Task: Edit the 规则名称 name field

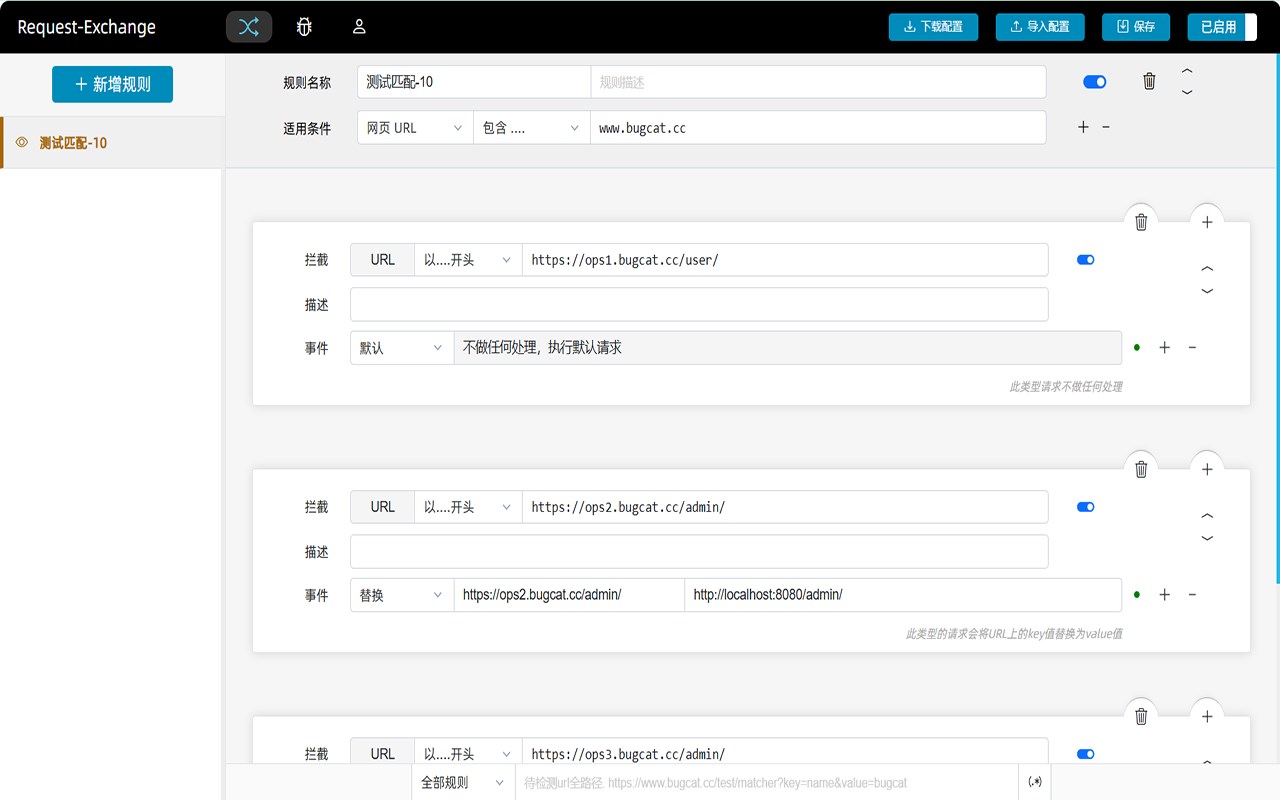Action: [474, 82]
